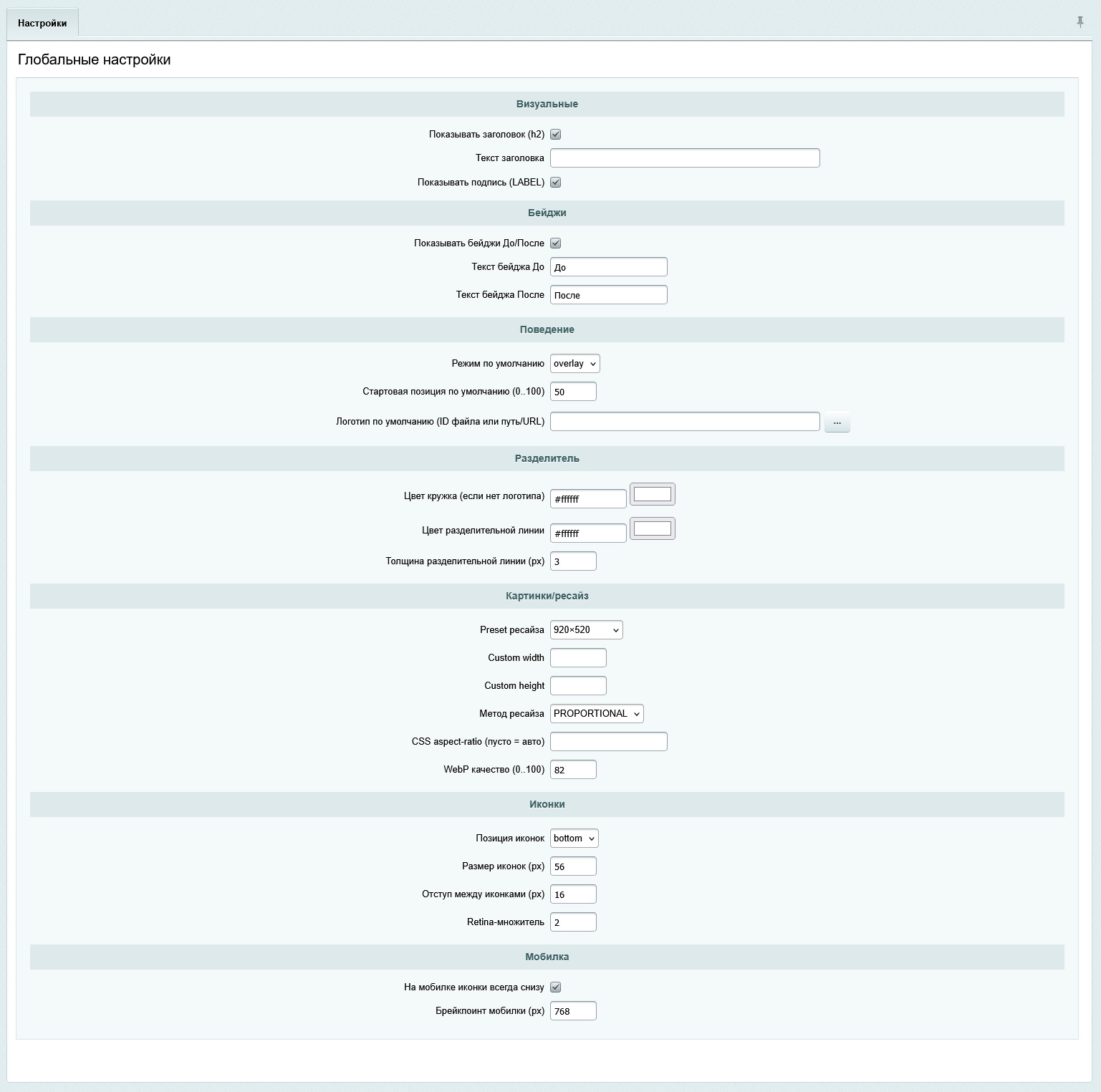
Task: Click the Текст заголовка input field
Action: tap(684, 158)
